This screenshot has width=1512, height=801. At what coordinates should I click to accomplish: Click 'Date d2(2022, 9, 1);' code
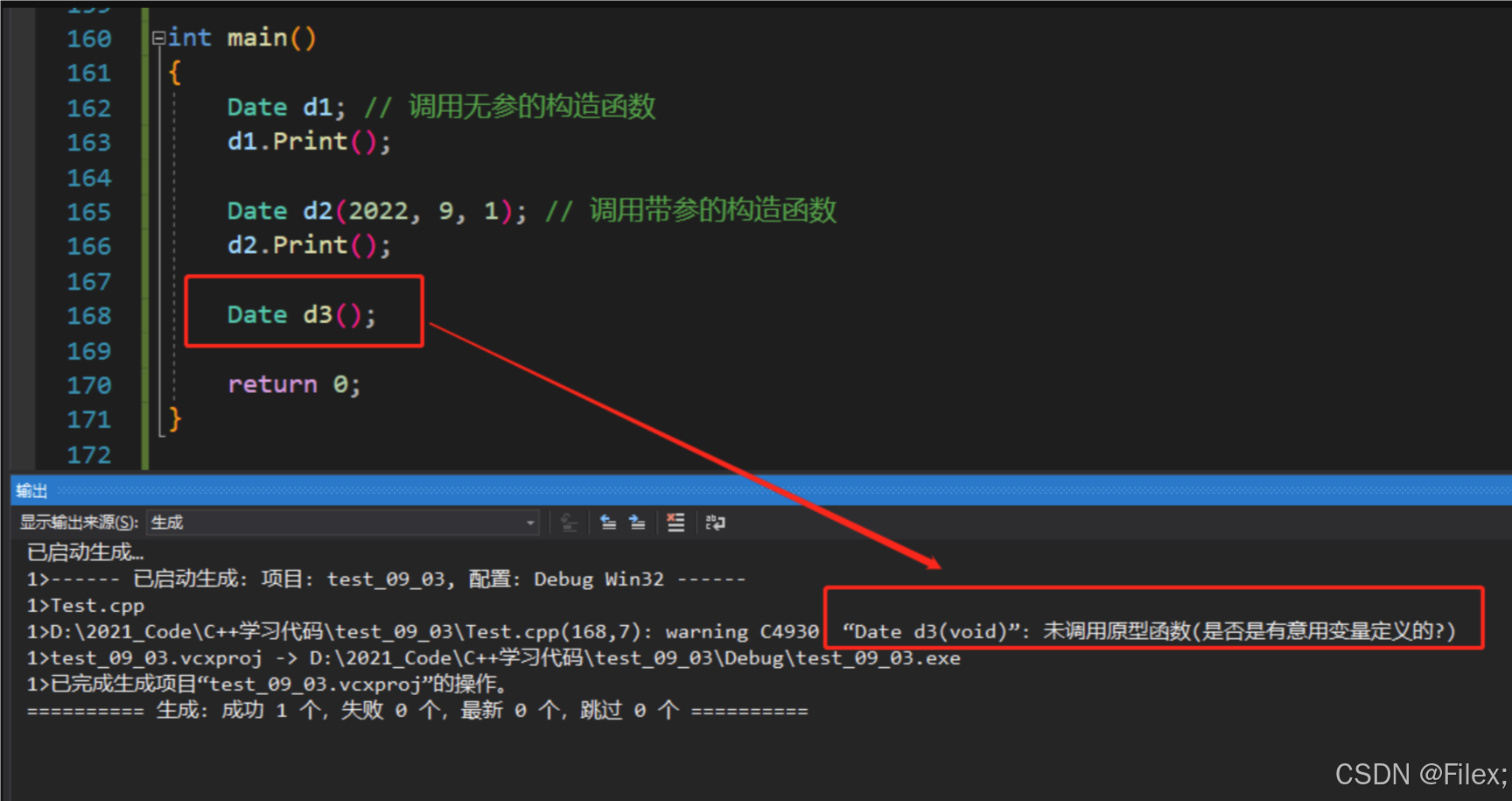(377, 211)
